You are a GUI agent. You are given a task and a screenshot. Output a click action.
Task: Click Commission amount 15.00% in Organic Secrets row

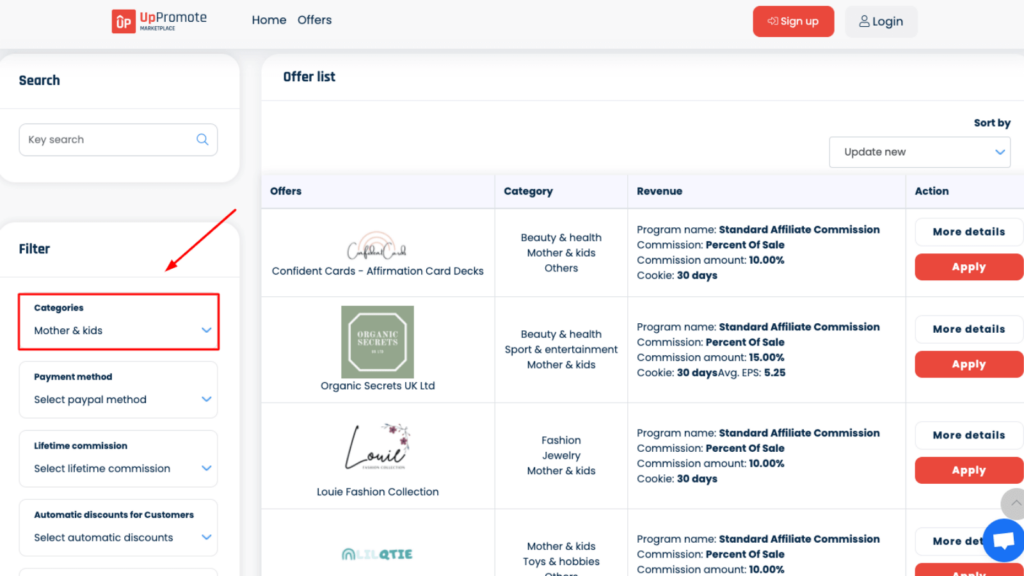711,358
